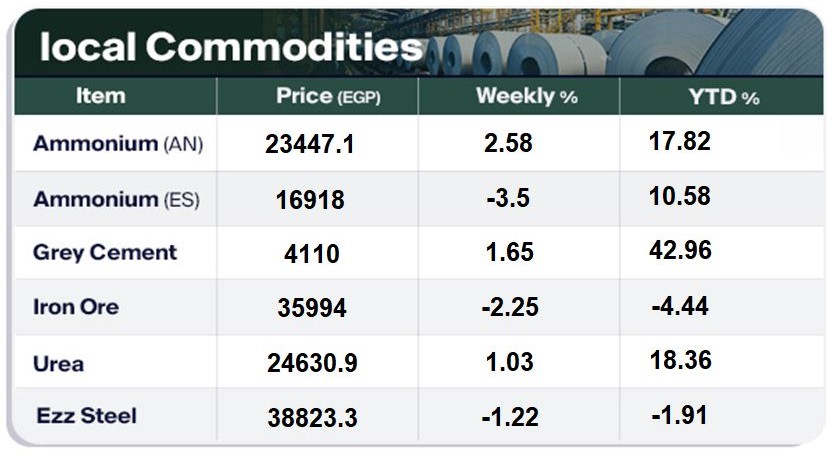Click the Price (EGP) column header
Image resolution: width=839 pixels, height=456 pixels.
coord(329,97)
